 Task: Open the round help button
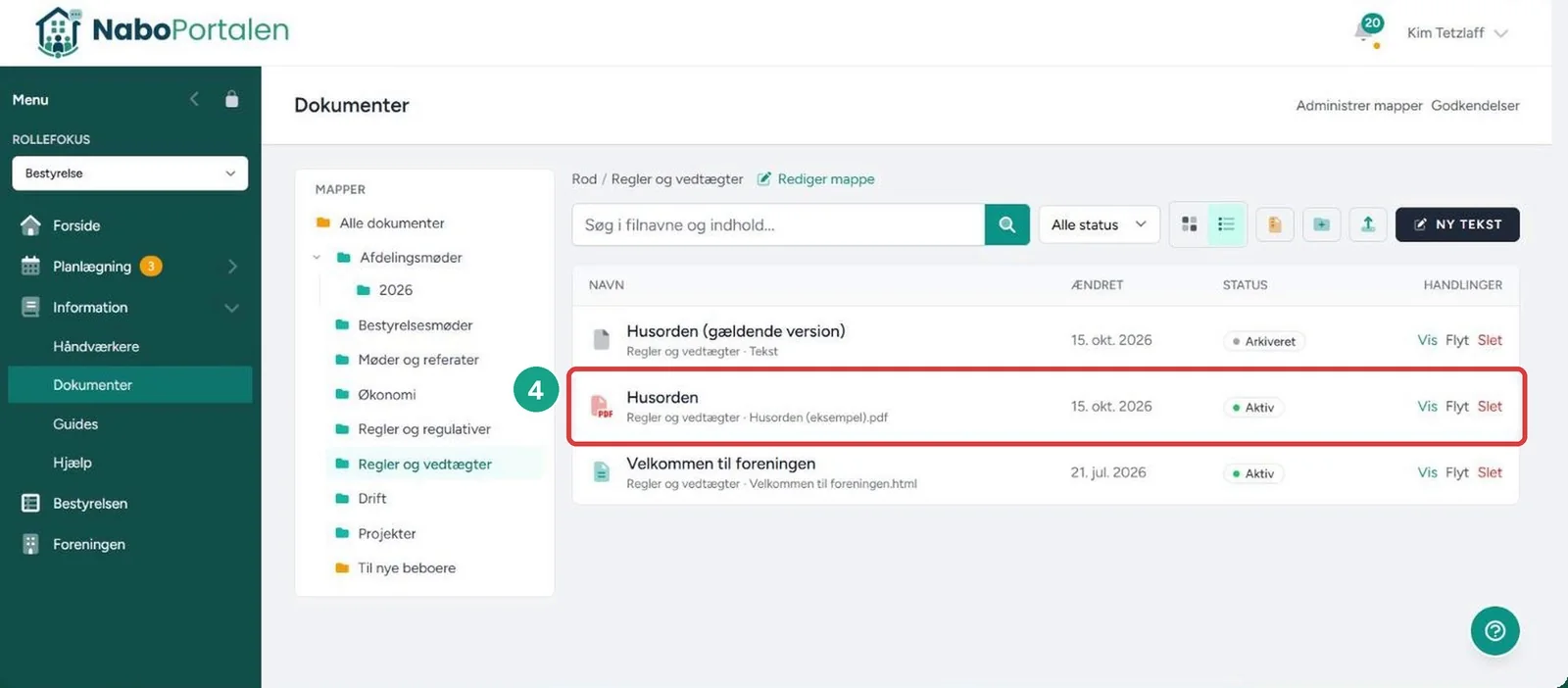[x=1494, y=631]
